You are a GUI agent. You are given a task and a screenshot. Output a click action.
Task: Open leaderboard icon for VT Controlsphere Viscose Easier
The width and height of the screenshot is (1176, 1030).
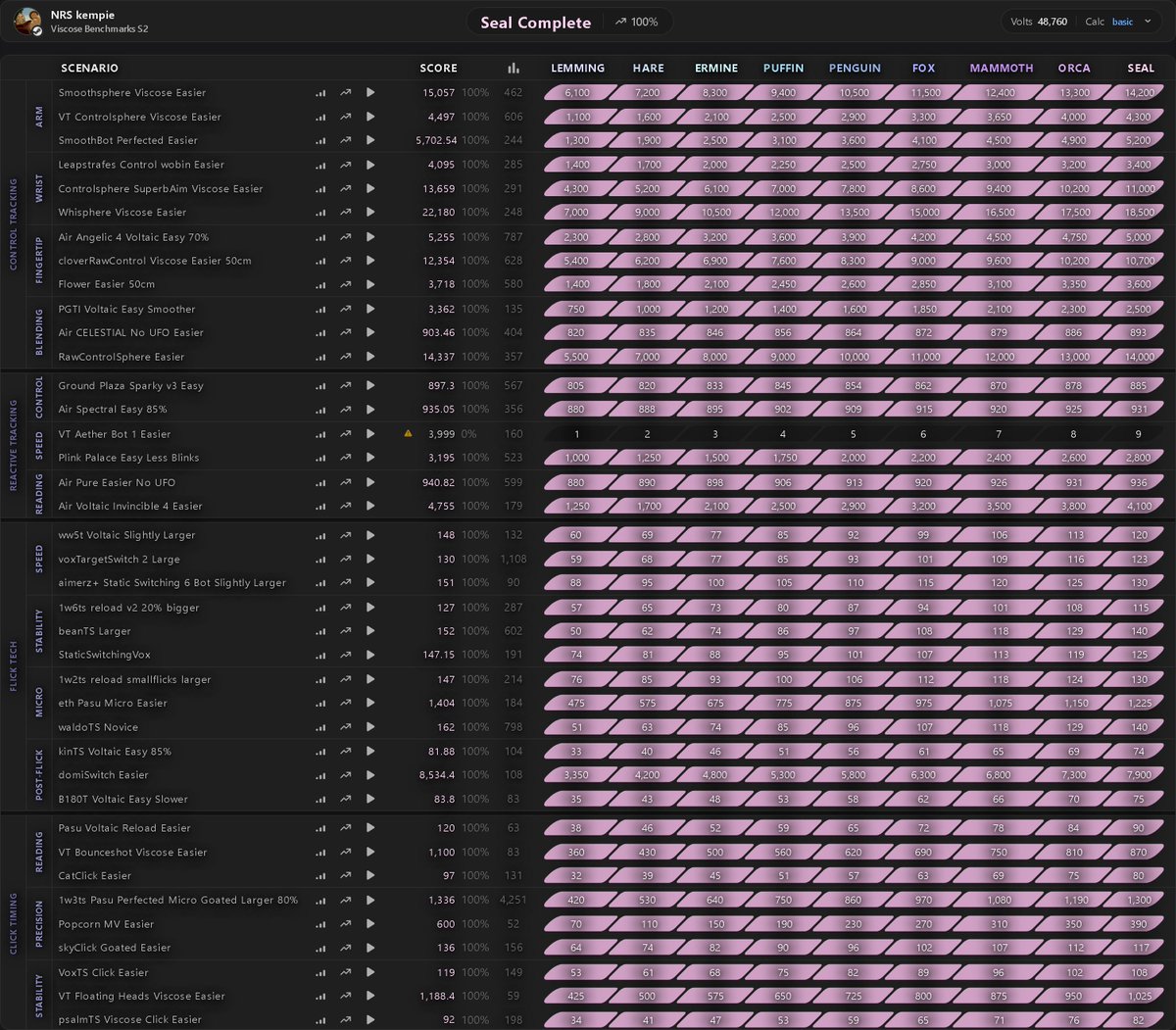320,117
